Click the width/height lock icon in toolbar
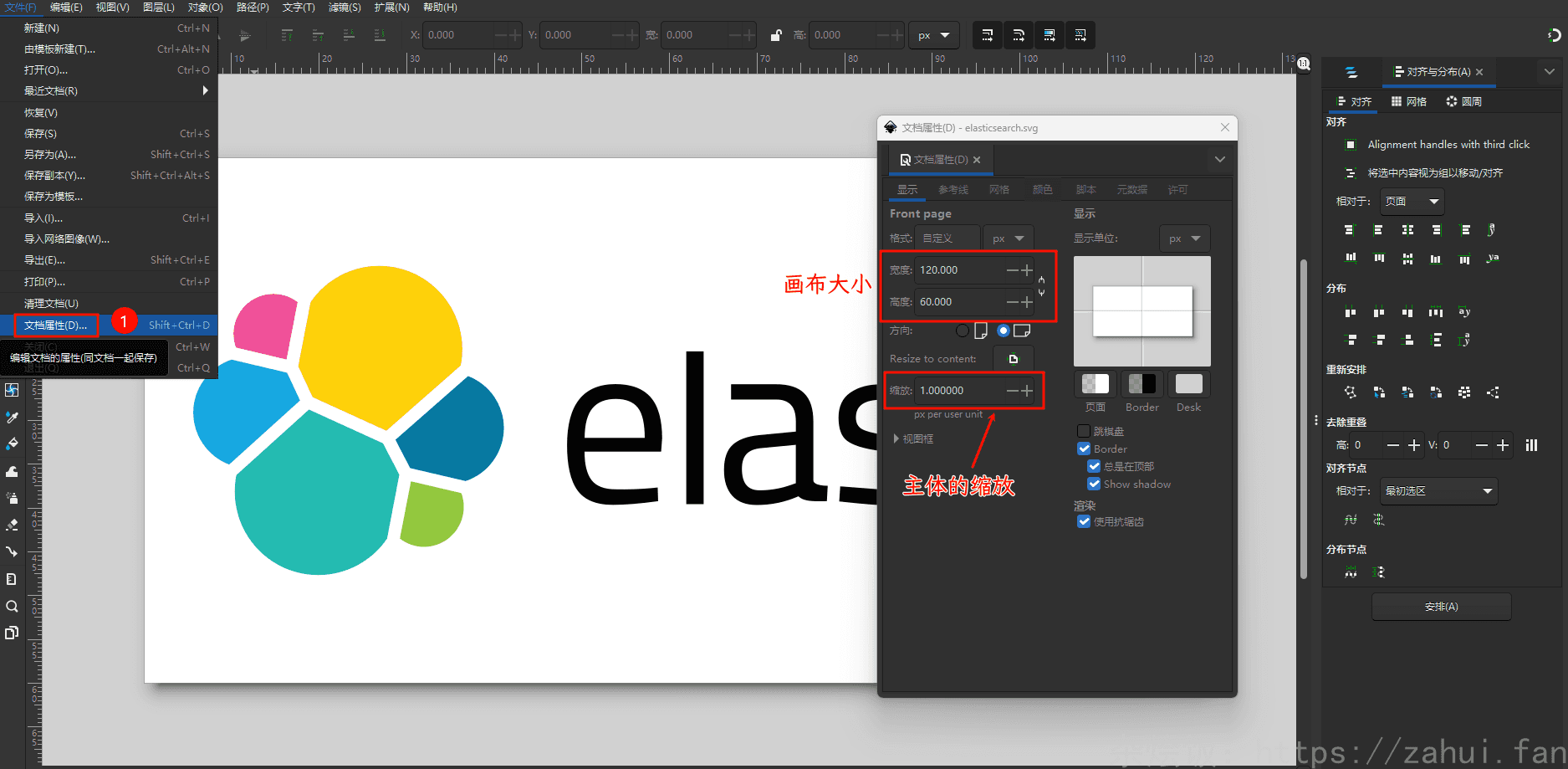1568x769 pixels. (x=776, y=35)
